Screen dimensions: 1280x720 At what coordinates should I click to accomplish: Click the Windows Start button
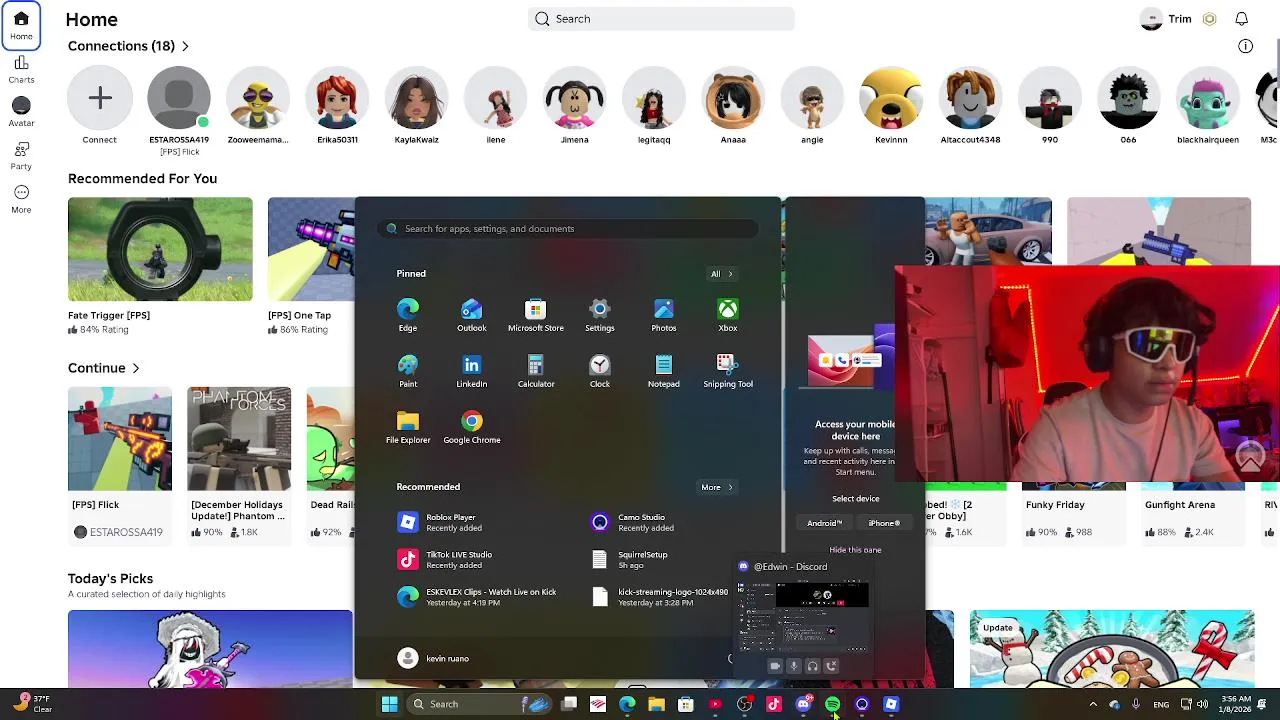point(390,704)
